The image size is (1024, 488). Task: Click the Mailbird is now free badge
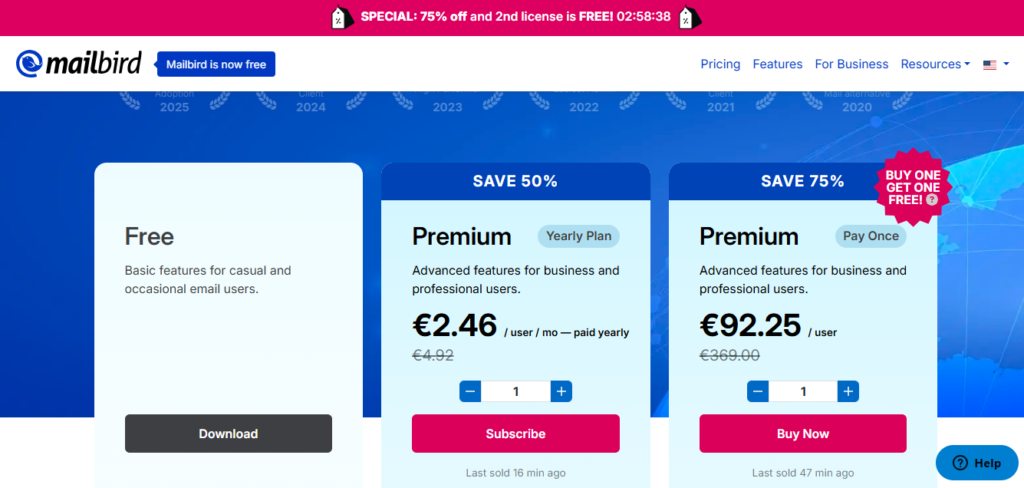coord(216,64)
